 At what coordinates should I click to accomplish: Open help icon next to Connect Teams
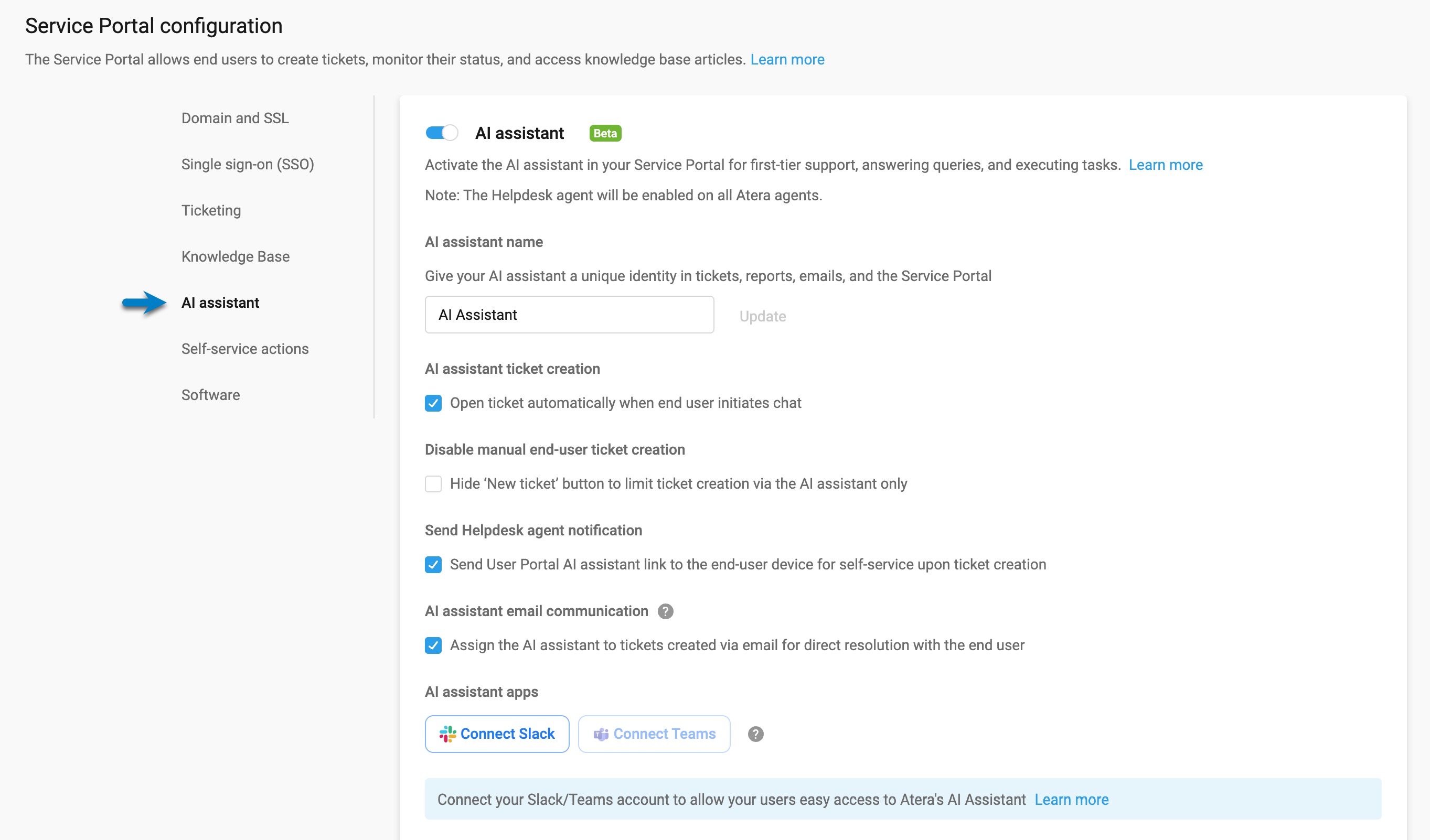[755, 734]
